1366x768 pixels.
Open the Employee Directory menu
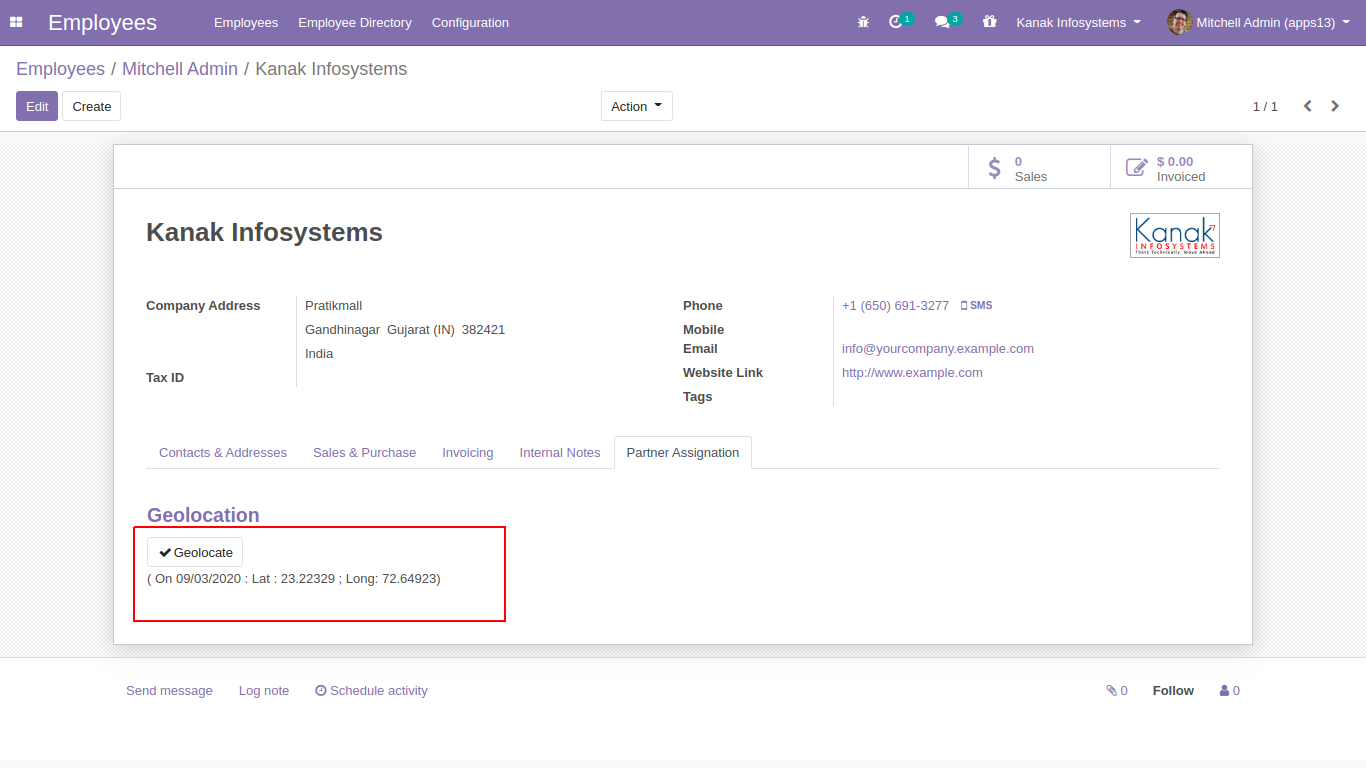pyautogui.click(x=355, y=22)
